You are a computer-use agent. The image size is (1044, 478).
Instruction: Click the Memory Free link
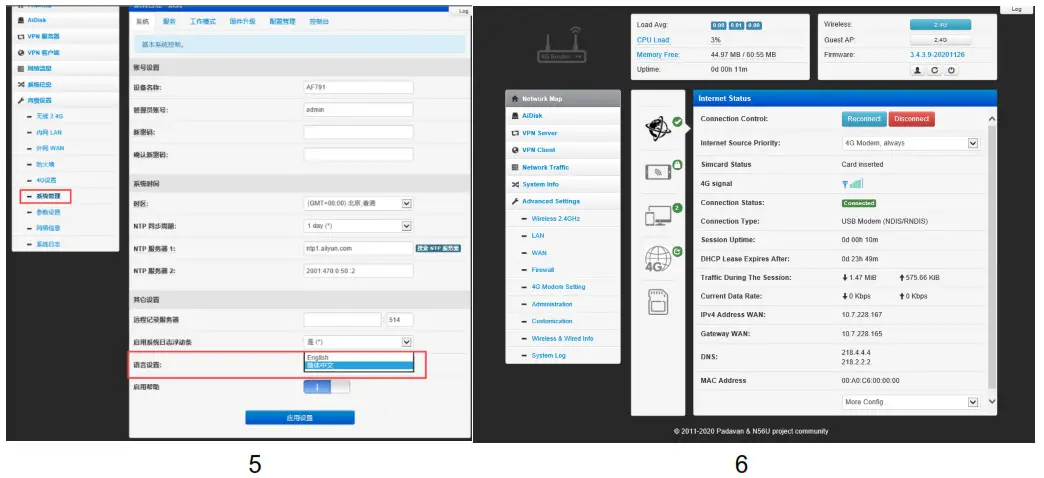[x=658, y=55]
